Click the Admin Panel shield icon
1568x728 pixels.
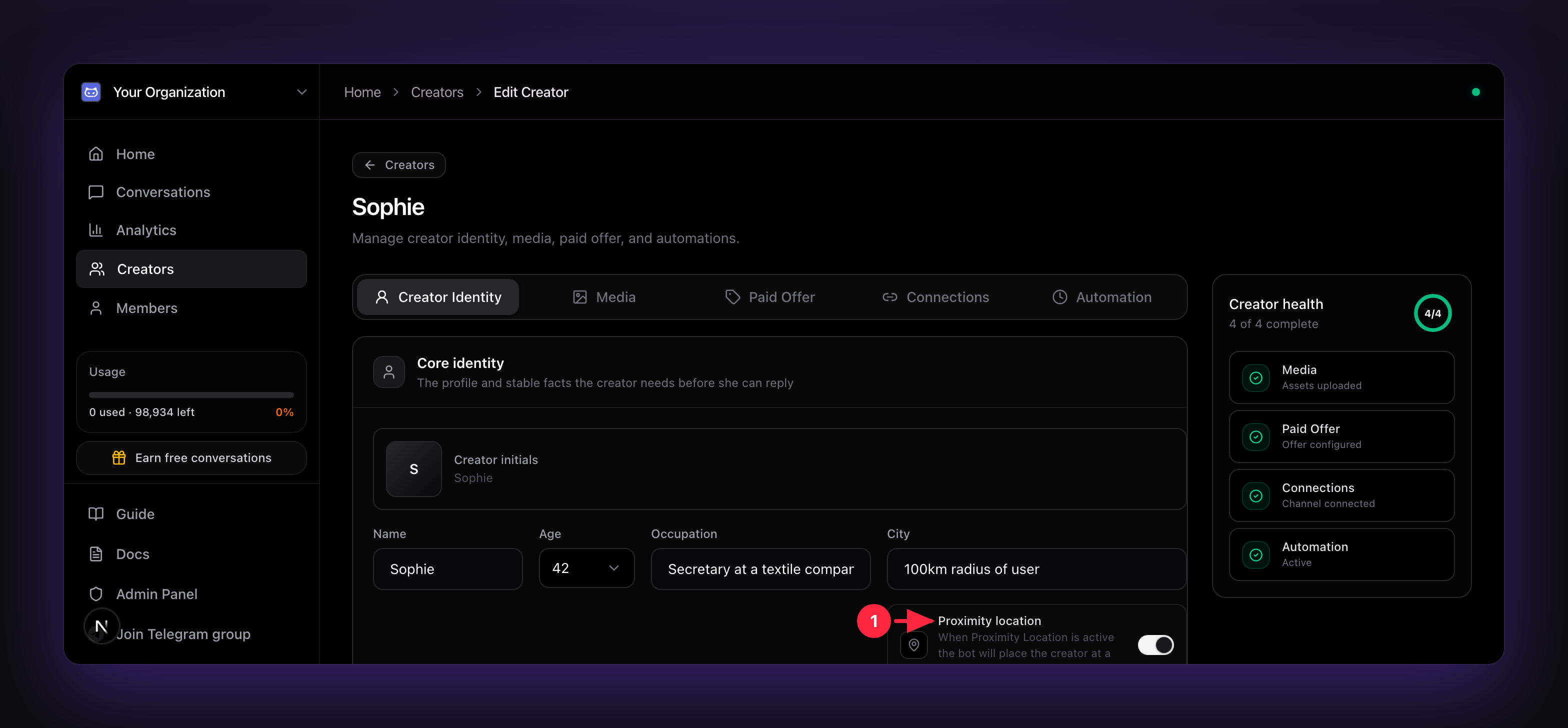click(x=96, y=594)
